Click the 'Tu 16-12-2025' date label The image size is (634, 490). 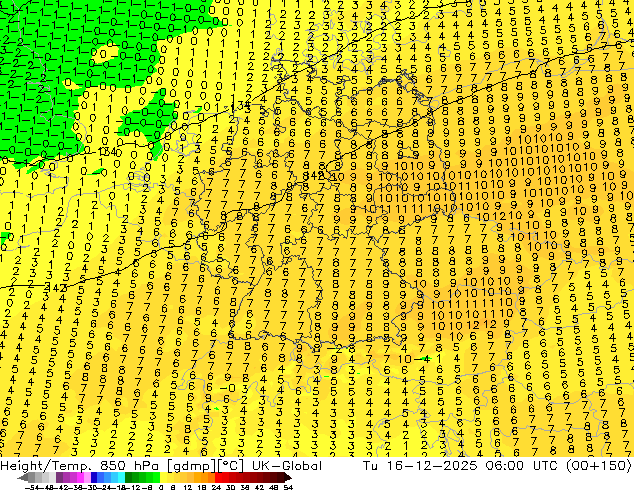[420, 465]
